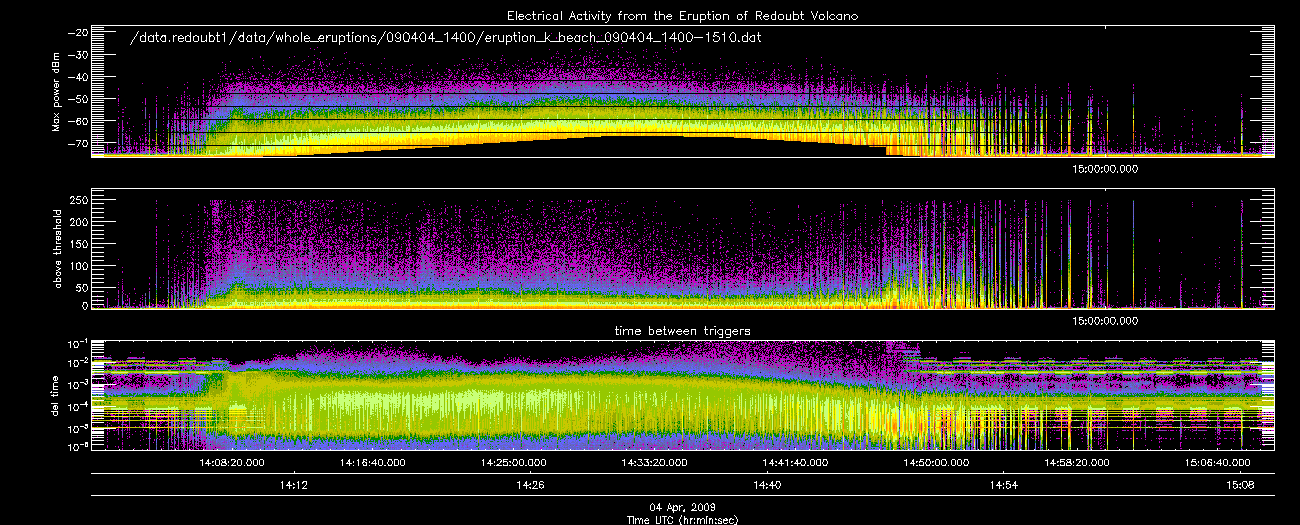Click the 200 tick on above threshold axis
Screen dimensions: 1300x525
pyautogui.click(x=79, y=221)
